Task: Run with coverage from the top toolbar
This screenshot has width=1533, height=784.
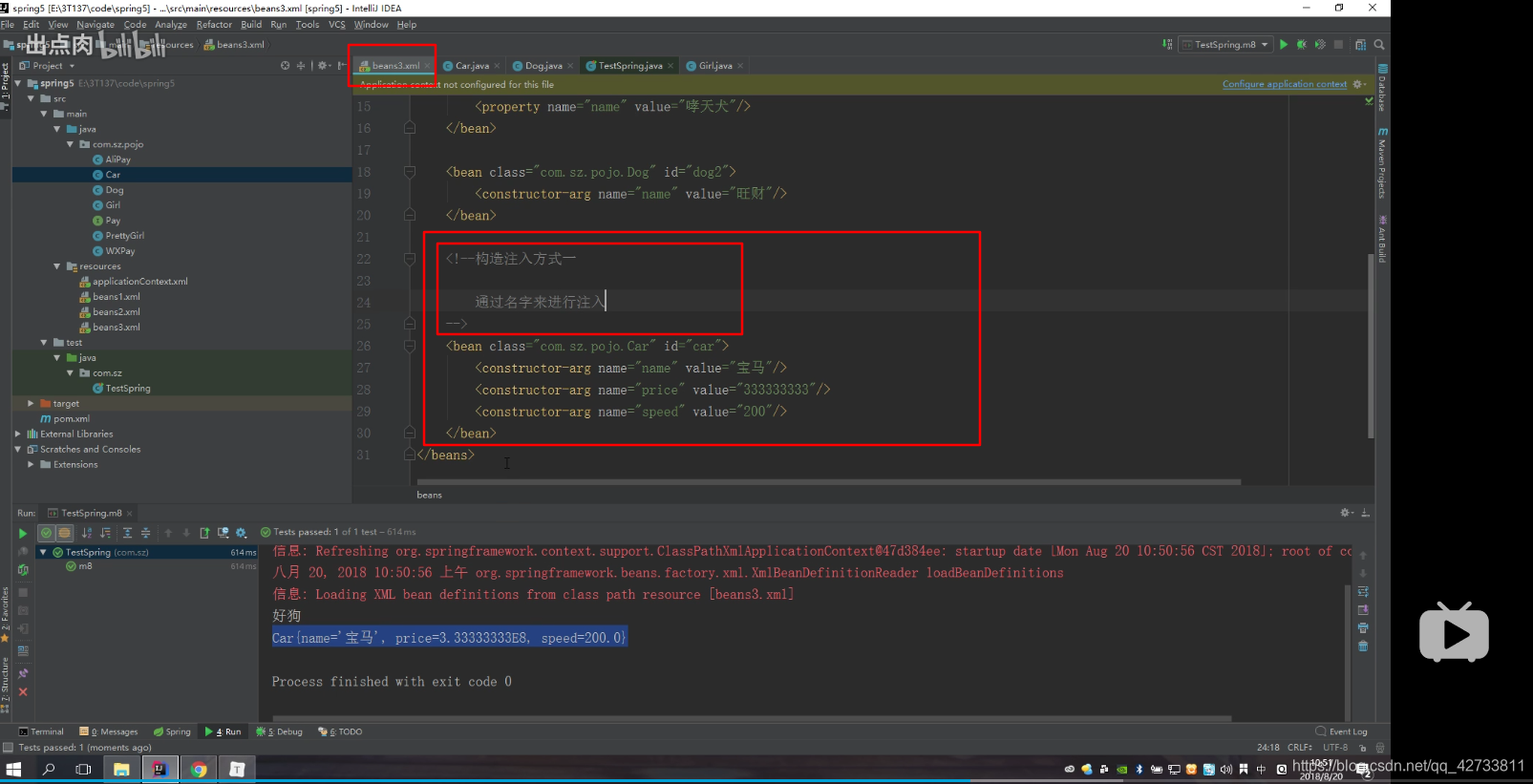Action: coord(1320,45)
